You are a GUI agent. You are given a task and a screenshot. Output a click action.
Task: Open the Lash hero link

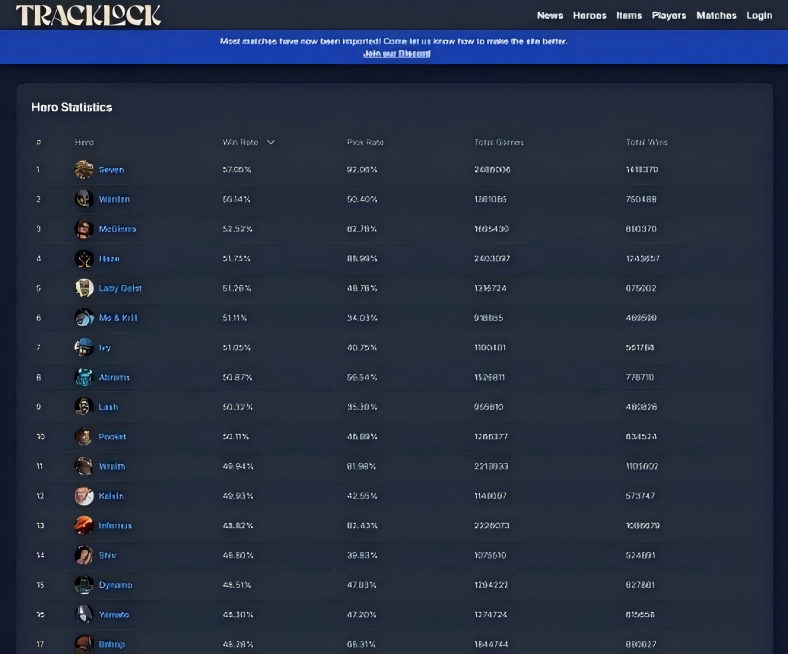(108, 407)
